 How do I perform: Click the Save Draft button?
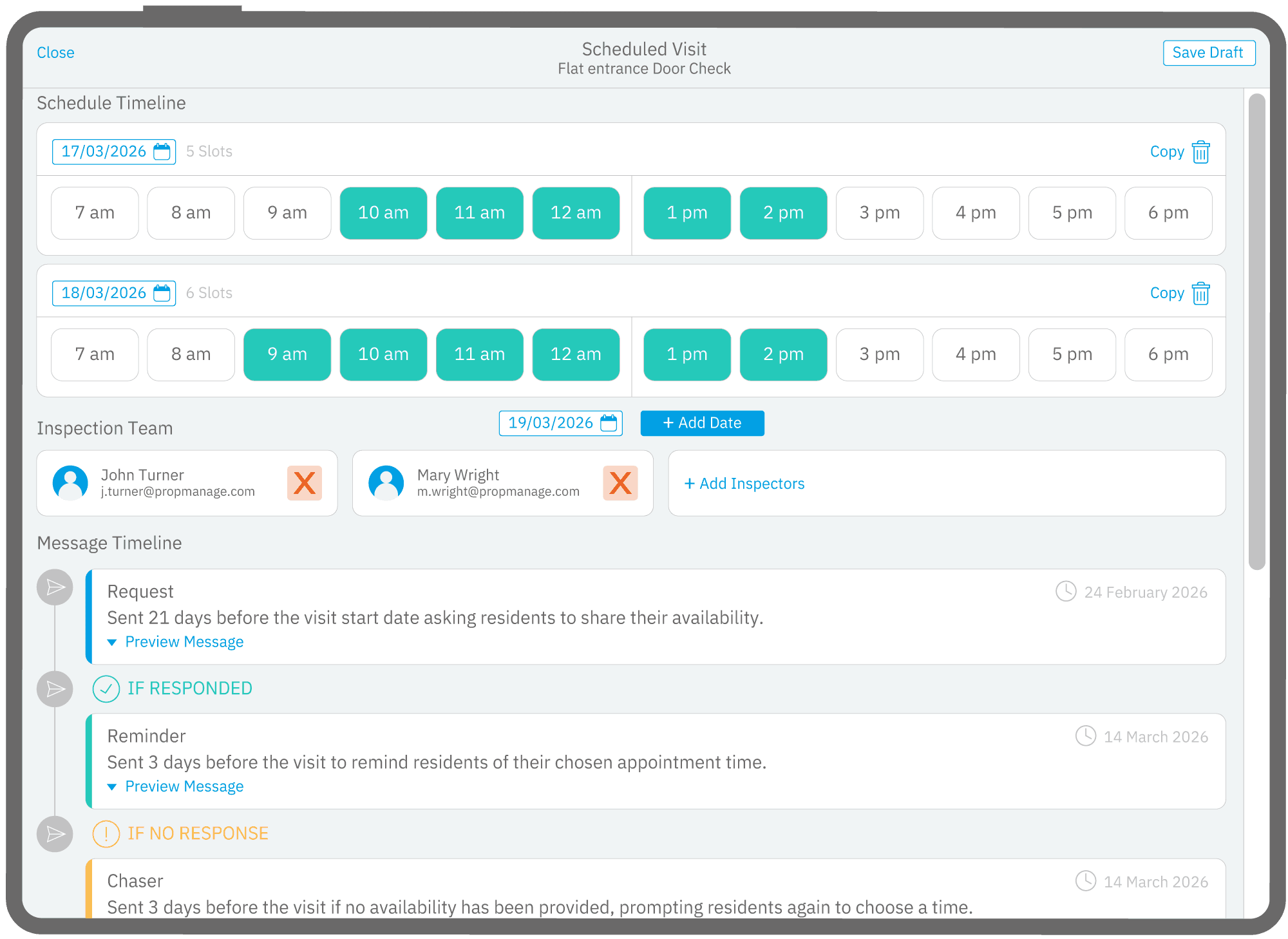[1208, 53]
